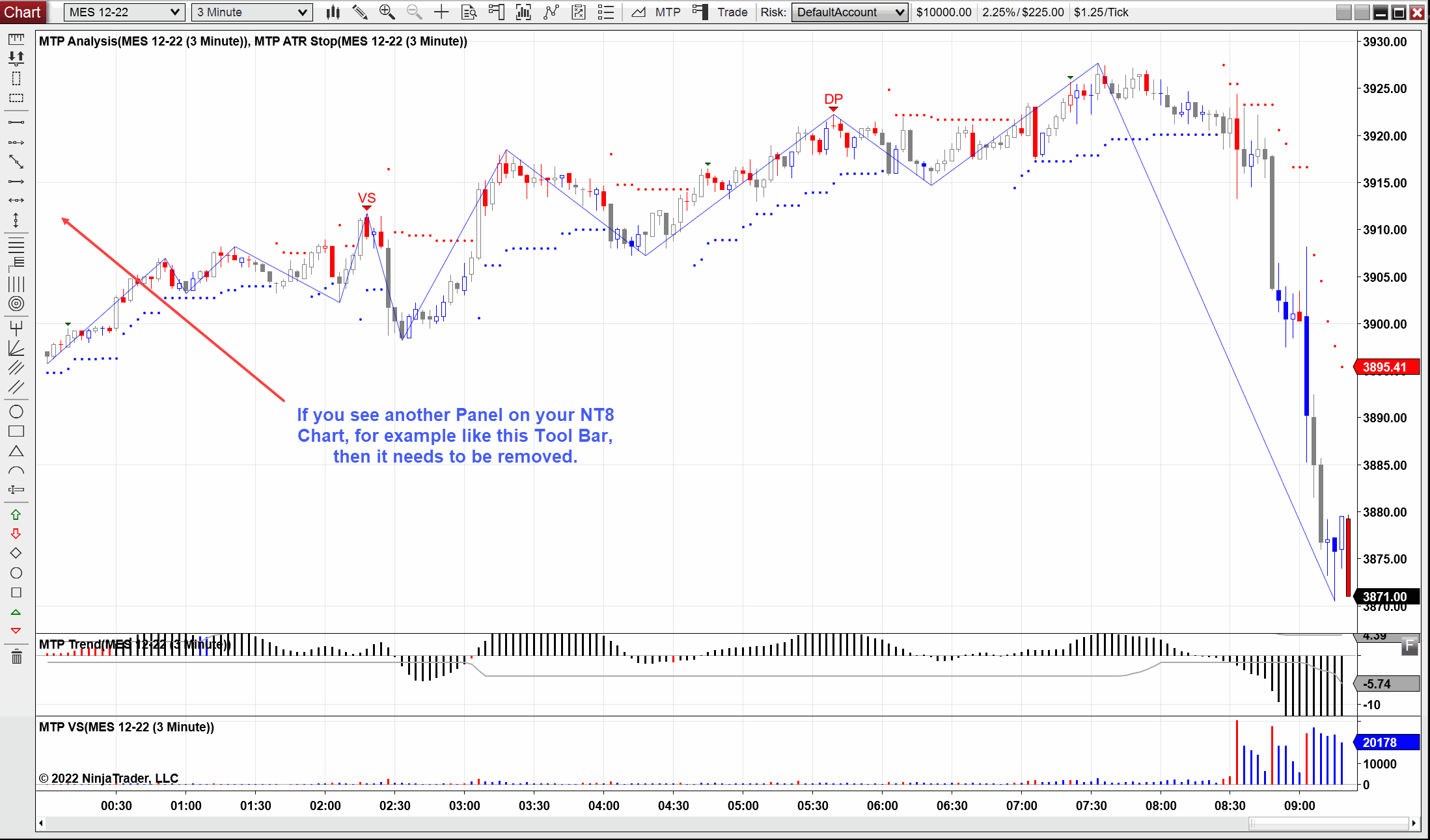The width and height of the screenshot is (1430, 840).
Task: Click the Trade button
Action: point(732,12)
